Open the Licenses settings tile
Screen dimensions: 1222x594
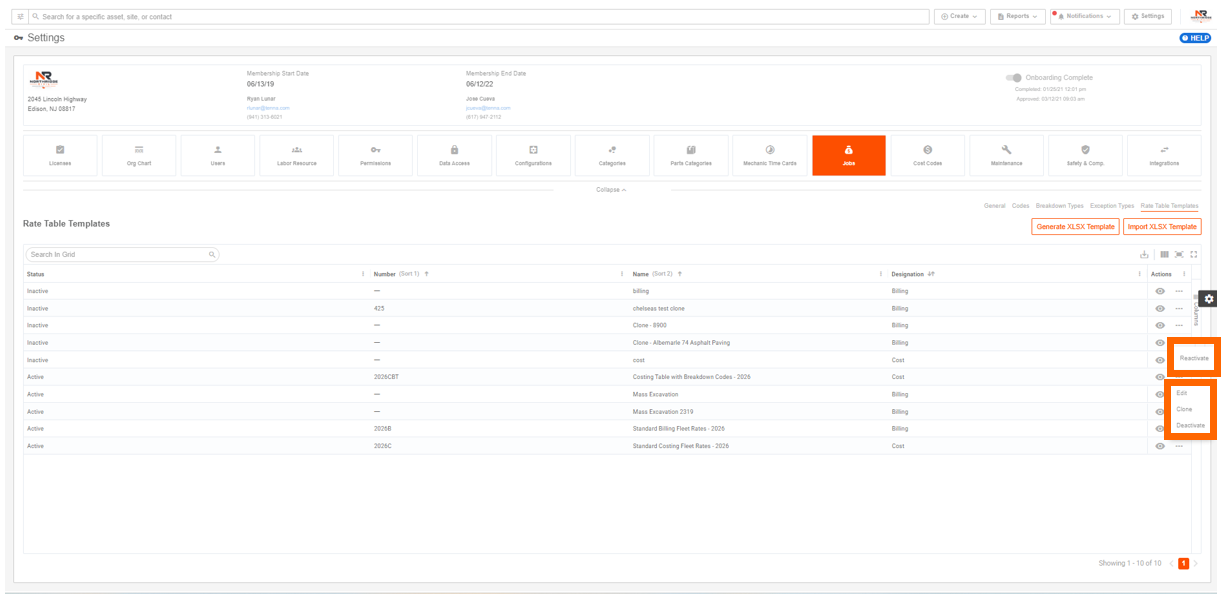coord(60,155)
